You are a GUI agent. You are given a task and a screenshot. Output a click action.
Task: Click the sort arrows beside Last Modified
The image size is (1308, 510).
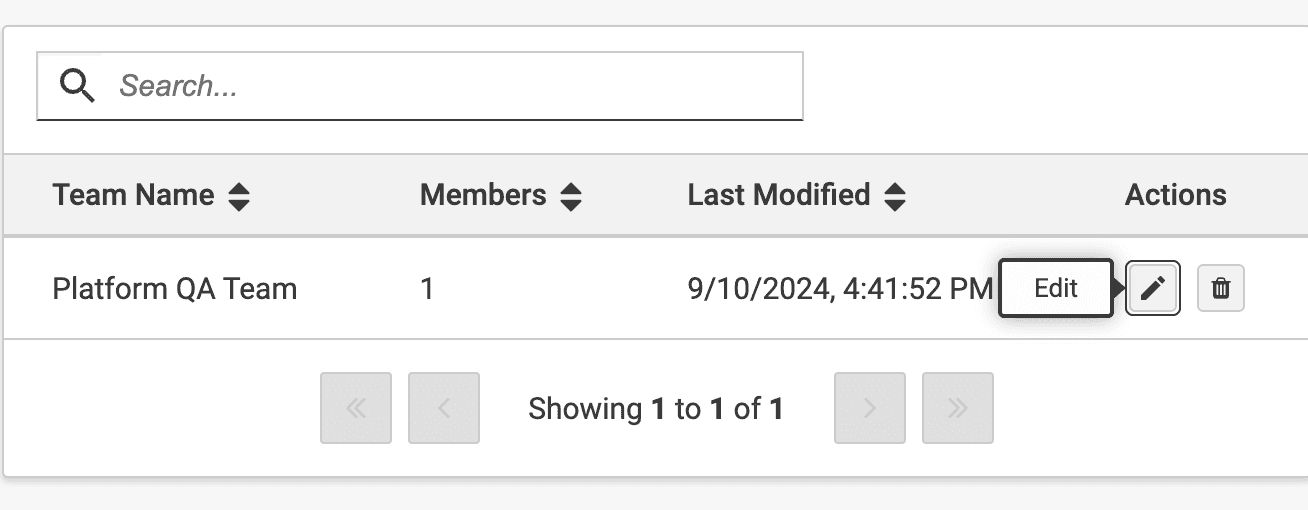tap(895, 196)
